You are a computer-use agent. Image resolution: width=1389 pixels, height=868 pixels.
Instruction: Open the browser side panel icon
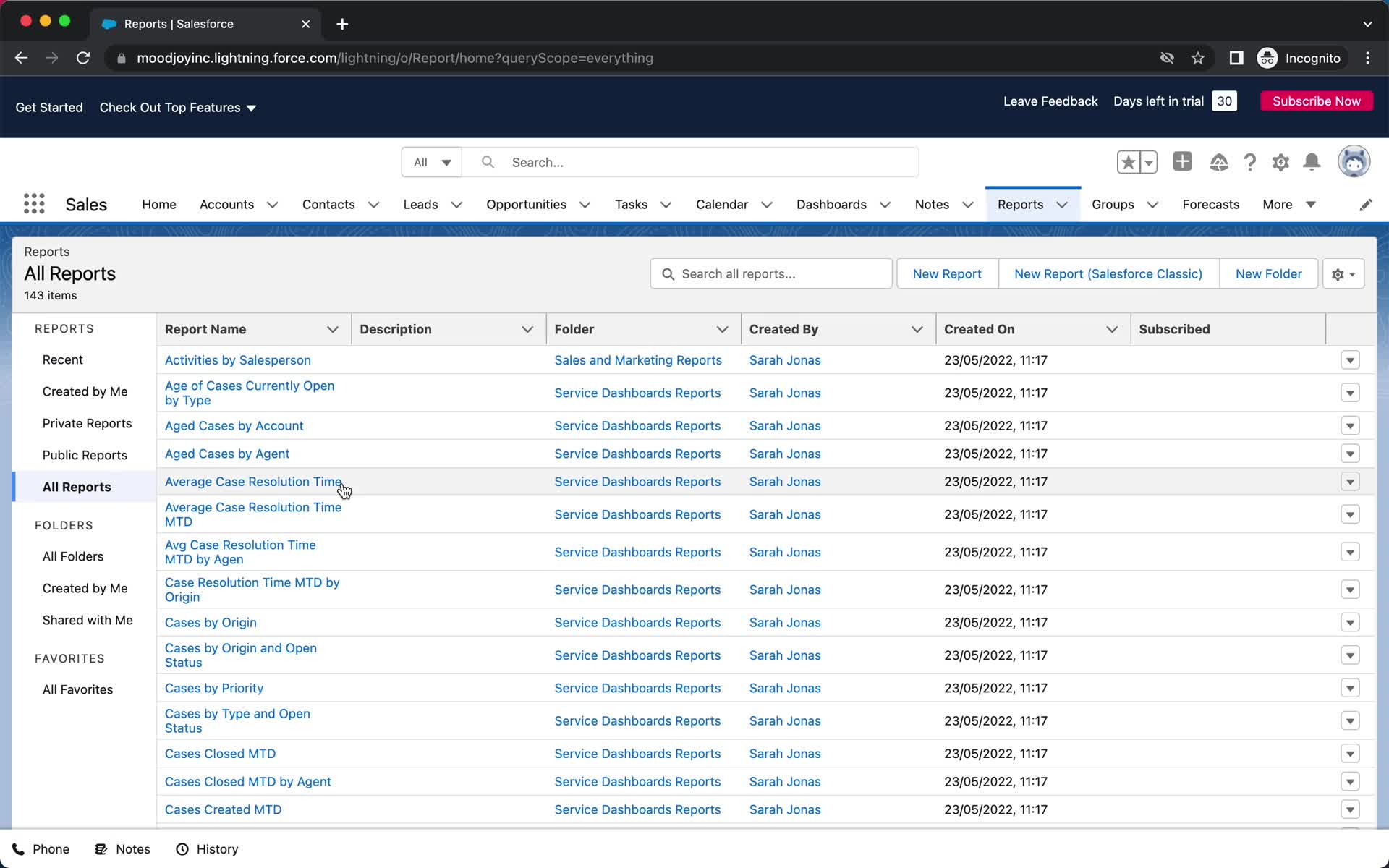1236,58
